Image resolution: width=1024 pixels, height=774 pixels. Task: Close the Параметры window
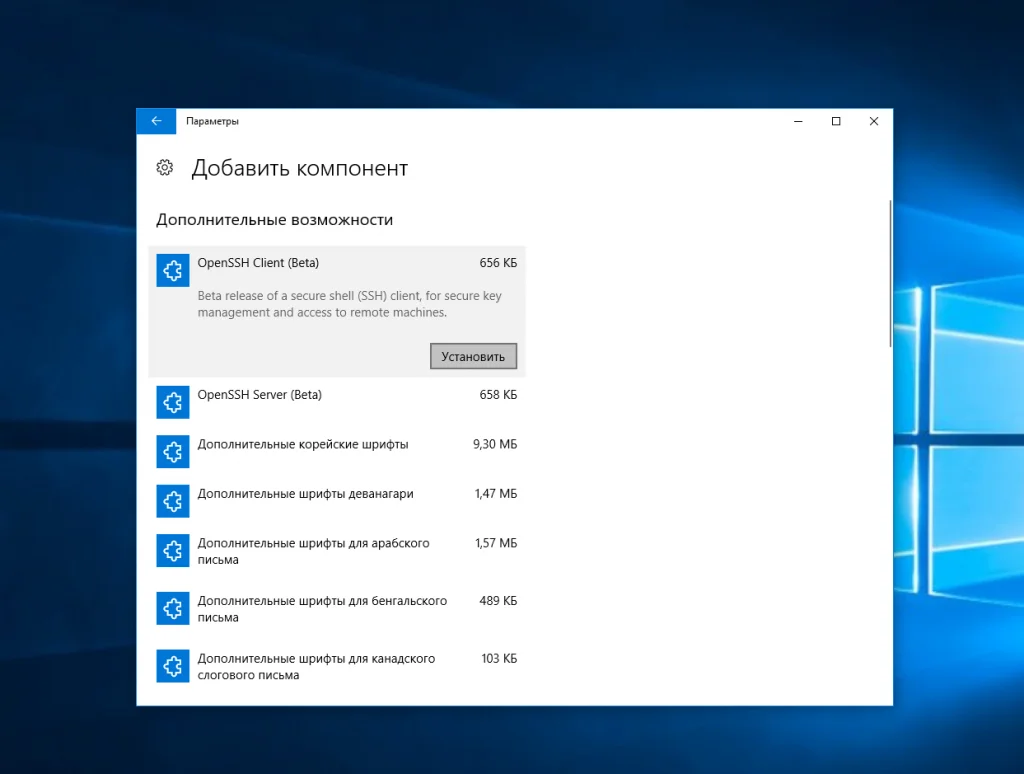[874, 121]
